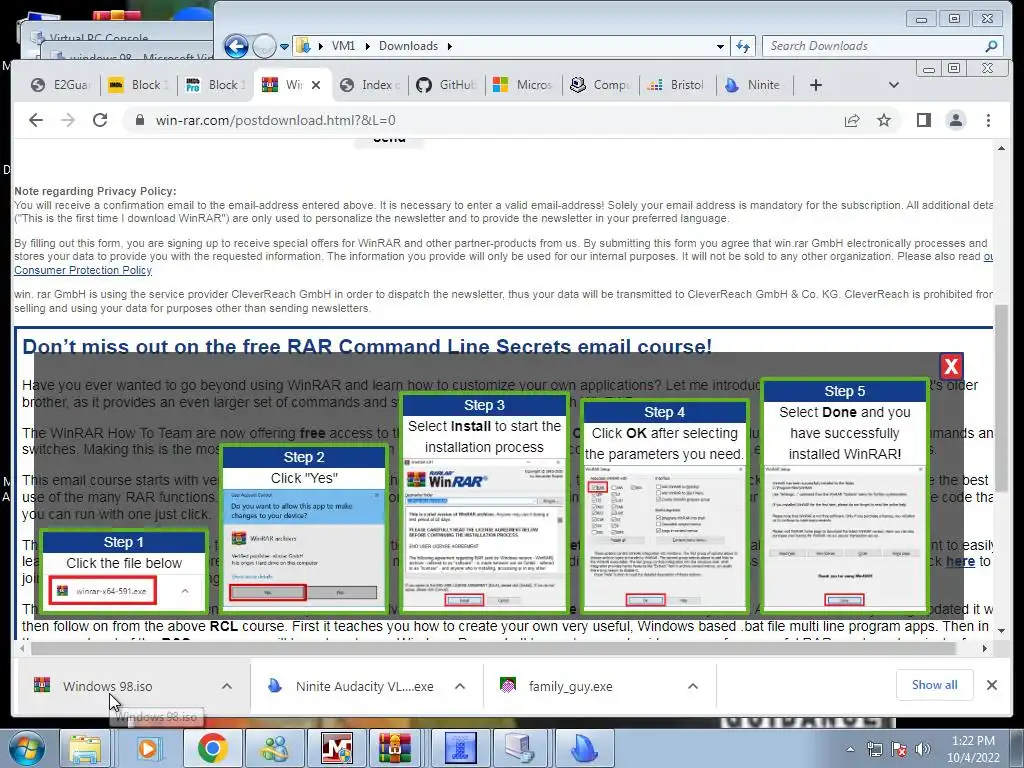Expand options for Windows 98.iso download
Screen dimensions: 1024x768
(227, 686)
